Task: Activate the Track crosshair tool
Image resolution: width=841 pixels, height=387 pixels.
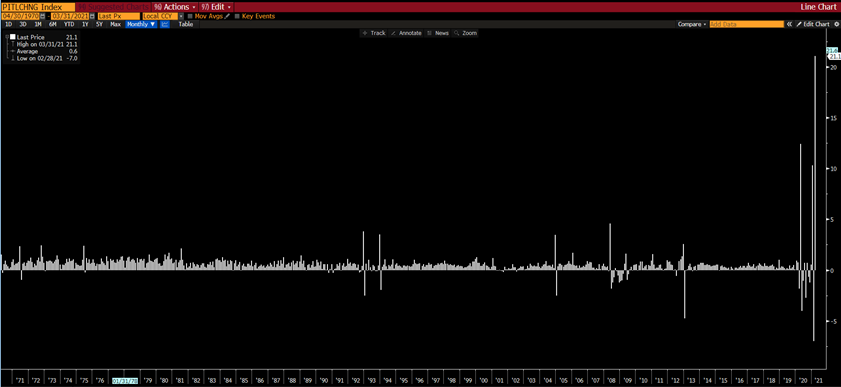Action: (x=374, y=33)
